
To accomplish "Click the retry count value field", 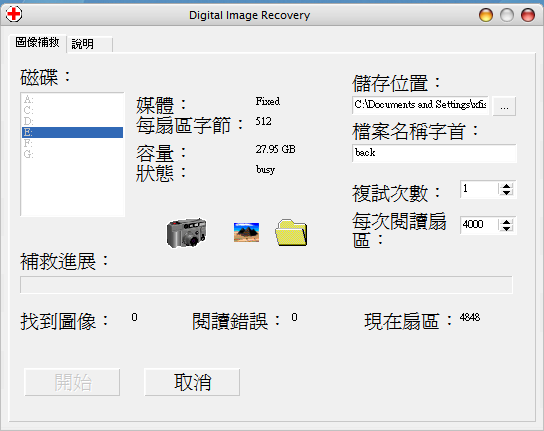I will coord(479,189).
